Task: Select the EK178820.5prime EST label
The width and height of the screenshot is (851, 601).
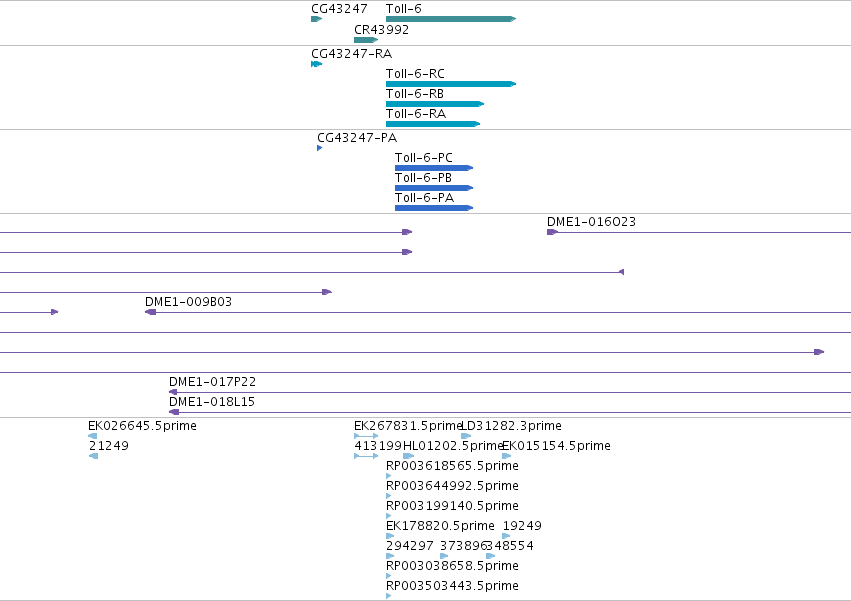Action: click(440, 527)
